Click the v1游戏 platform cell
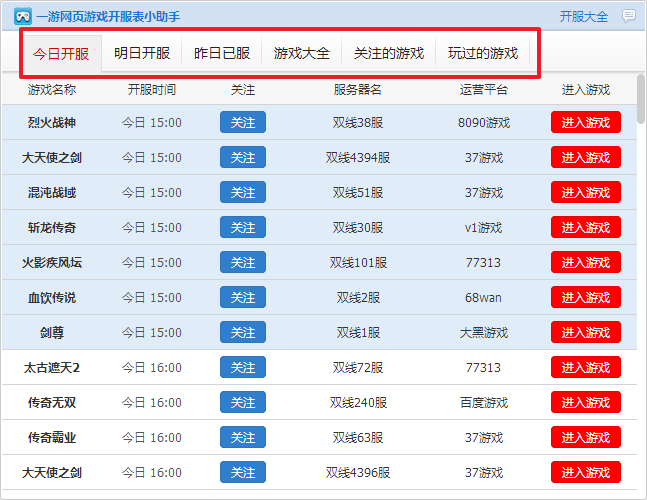647x500 pixels. tap(484, 228)
